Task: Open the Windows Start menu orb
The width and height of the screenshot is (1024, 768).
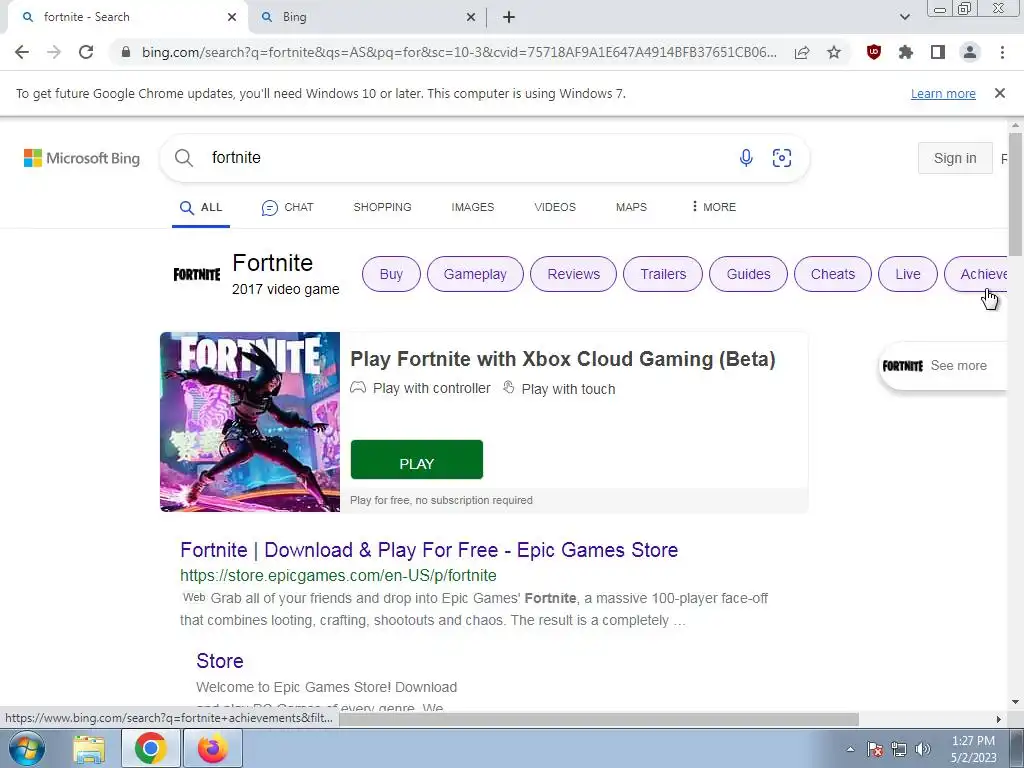Action: [x=26, y=748]
